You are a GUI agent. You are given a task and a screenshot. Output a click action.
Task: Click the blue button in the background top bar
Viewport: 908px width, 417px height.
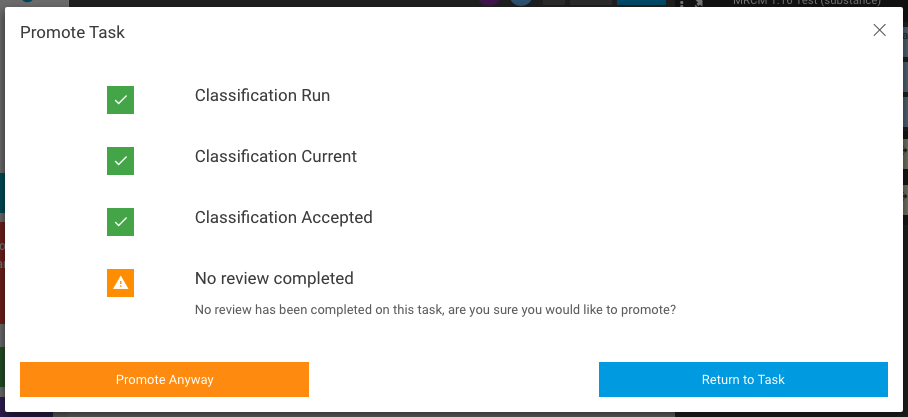(641, 2)
